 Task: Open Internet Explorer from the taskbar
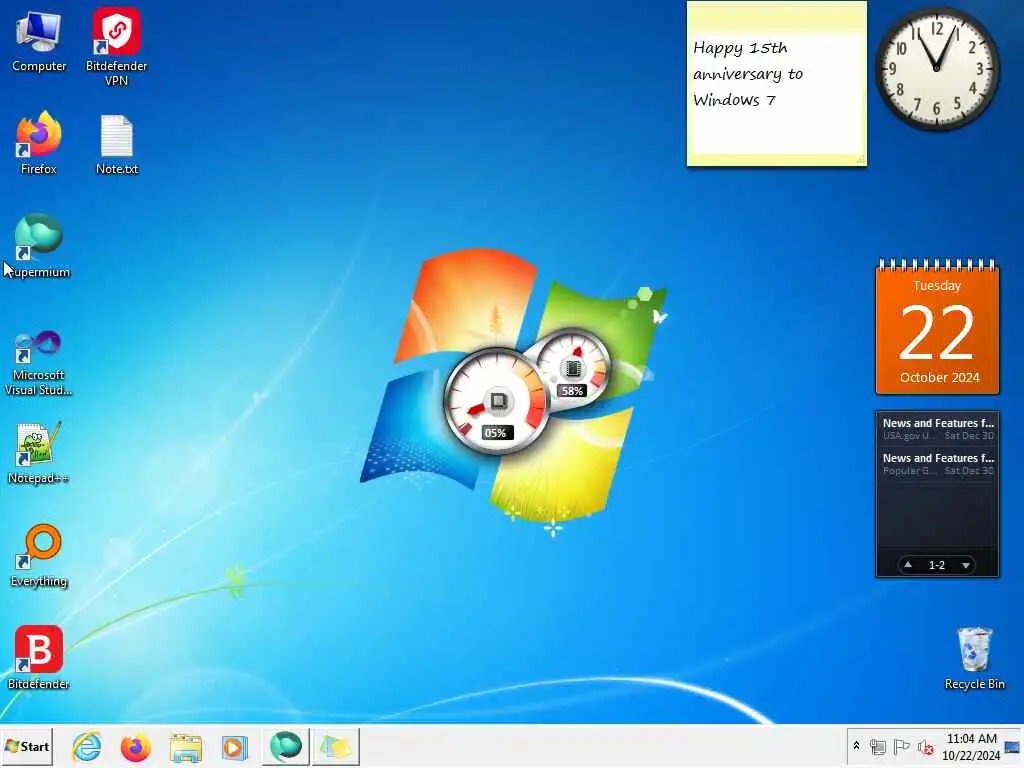click(86, 746)
